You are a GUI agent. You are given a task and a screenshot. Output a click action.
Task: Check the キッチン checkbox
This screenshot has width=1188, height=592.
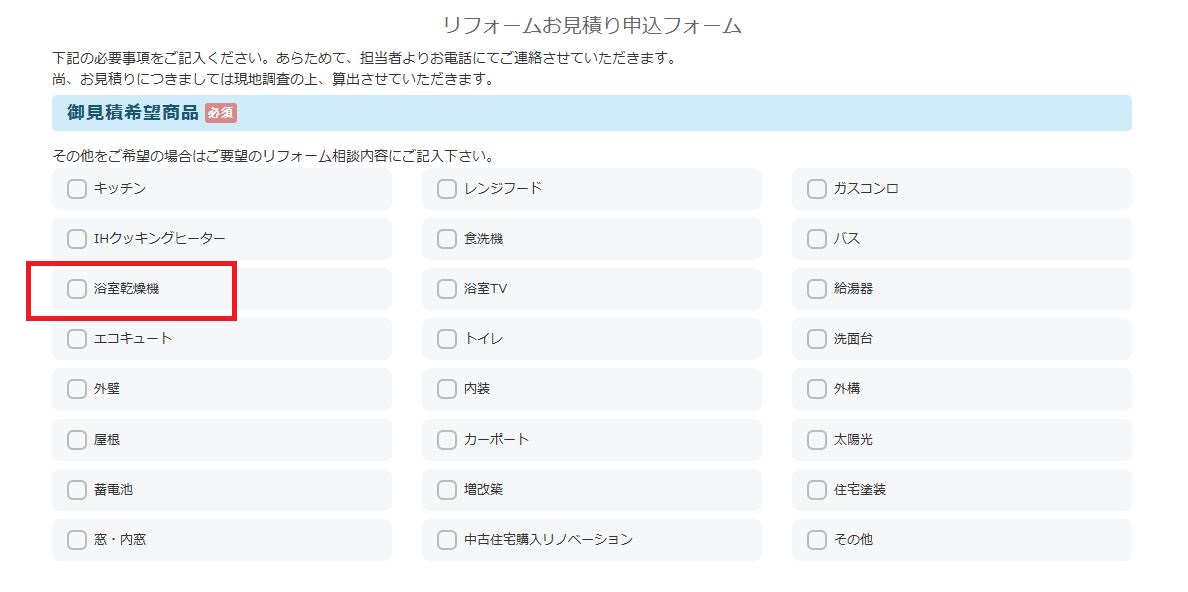77,189
